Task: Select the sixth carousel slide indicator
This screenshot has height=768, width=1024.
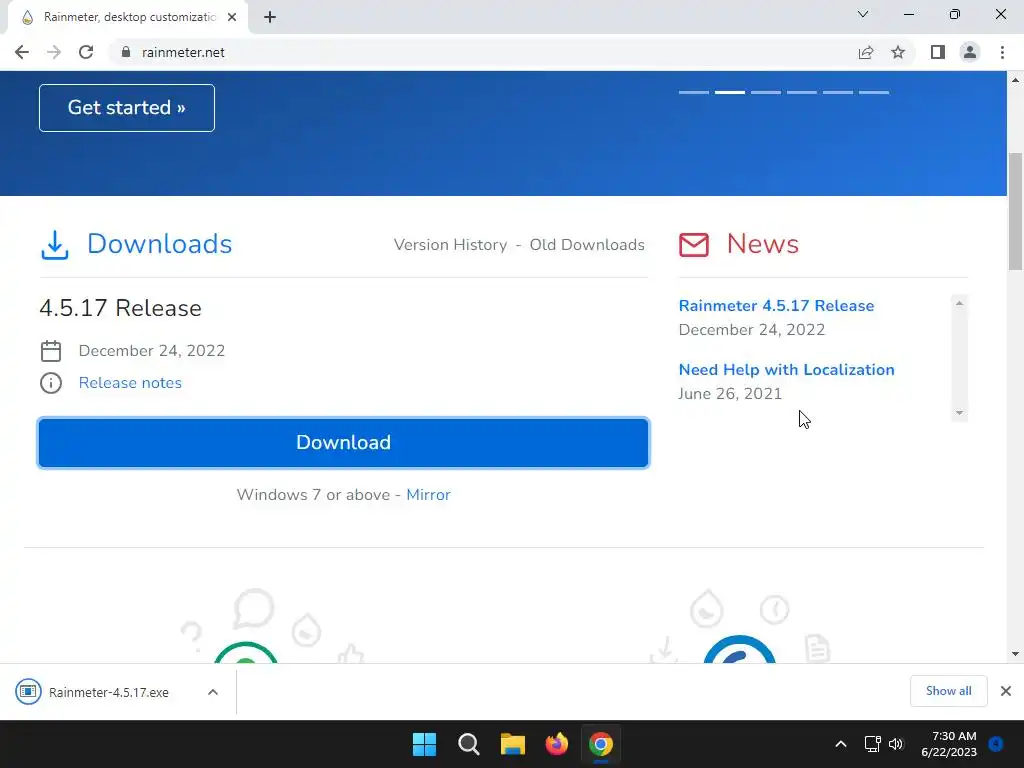Action: point(874,93)
